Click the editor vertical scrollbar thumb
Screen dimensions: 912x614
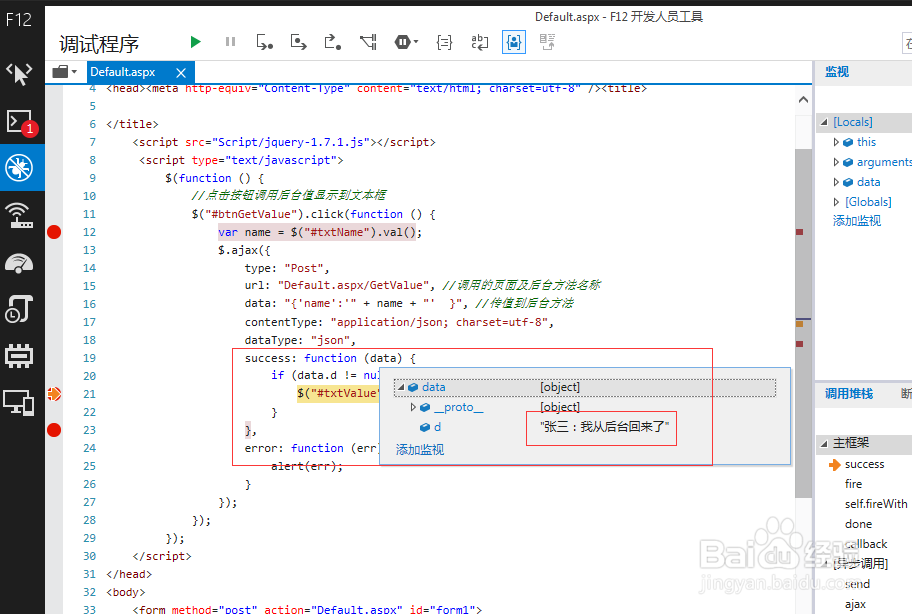[x=803, y=323]
